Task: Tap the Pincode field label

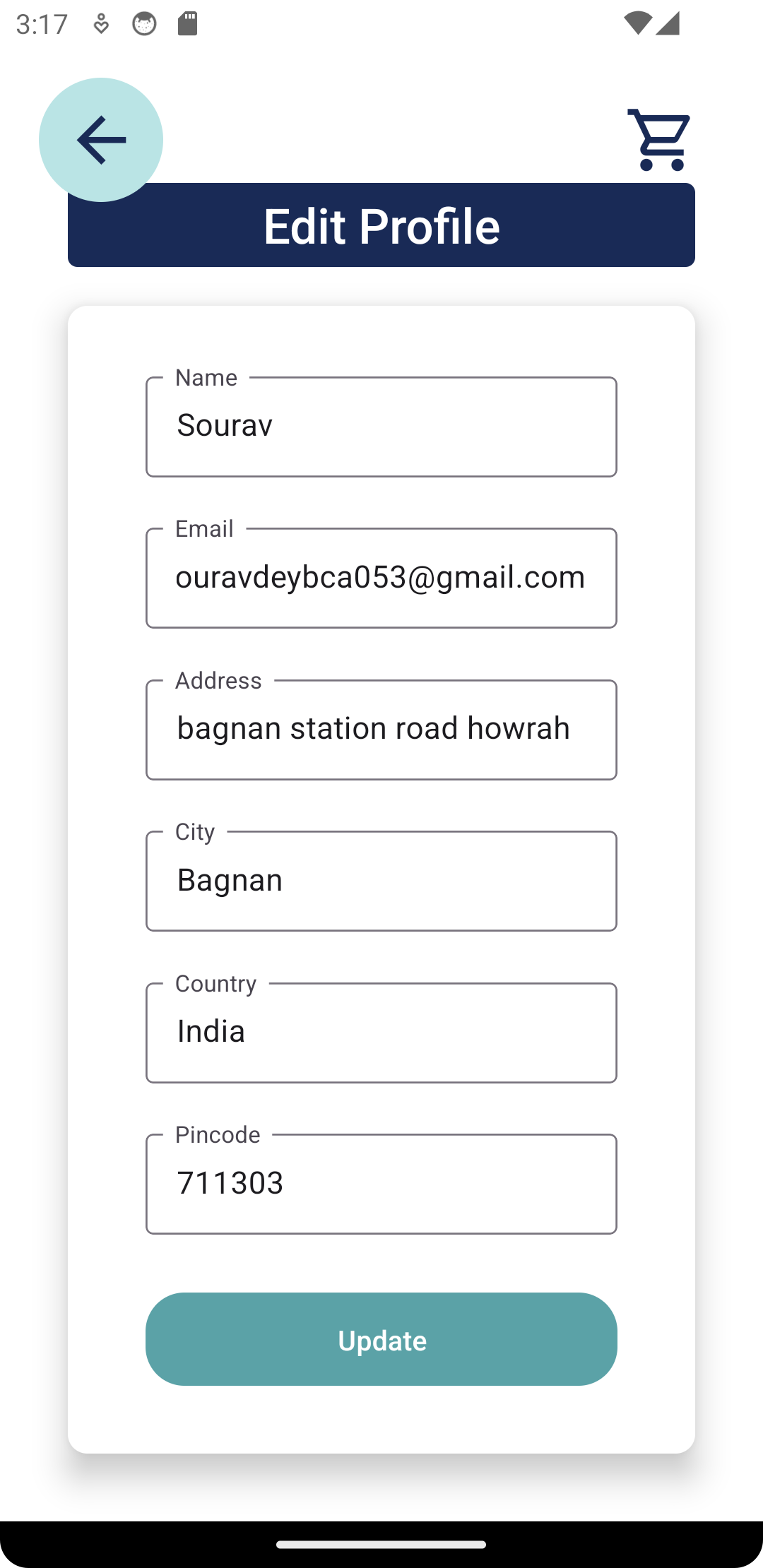Action: tap(218, 1135)
